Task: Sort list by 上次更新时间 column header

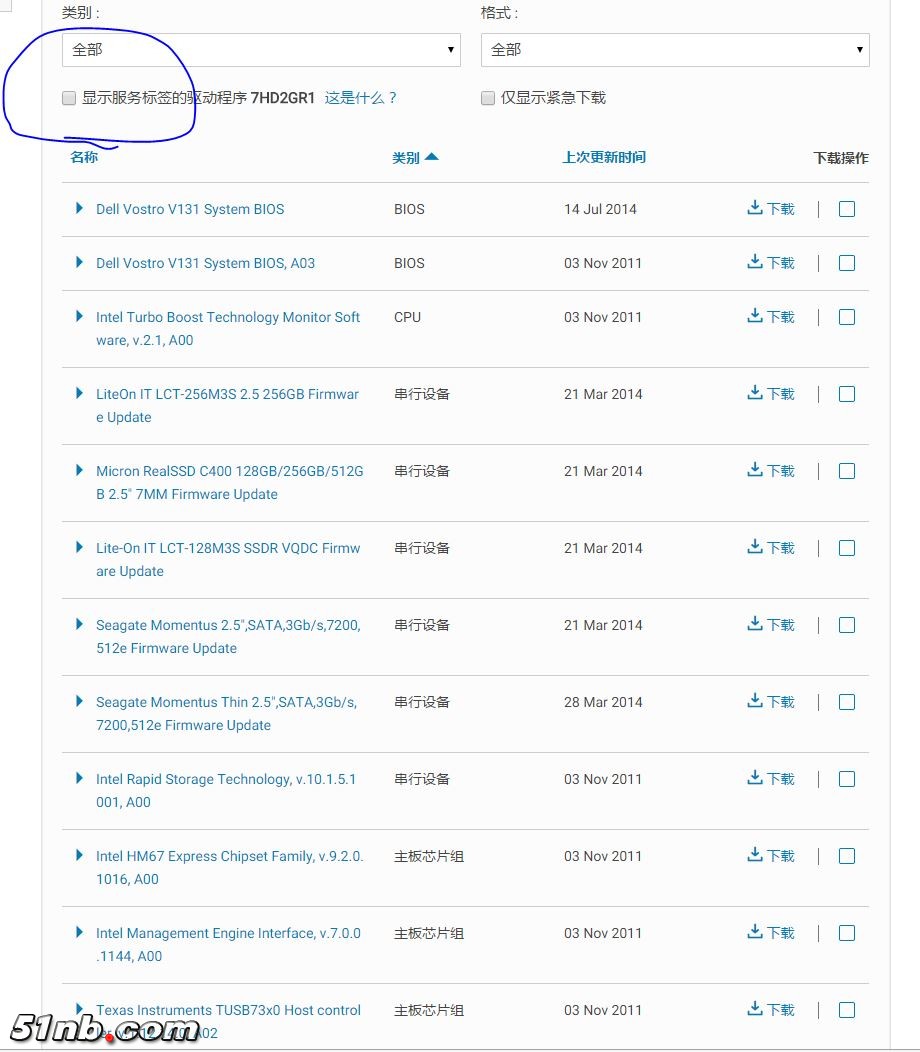Action: coord(604,158)
